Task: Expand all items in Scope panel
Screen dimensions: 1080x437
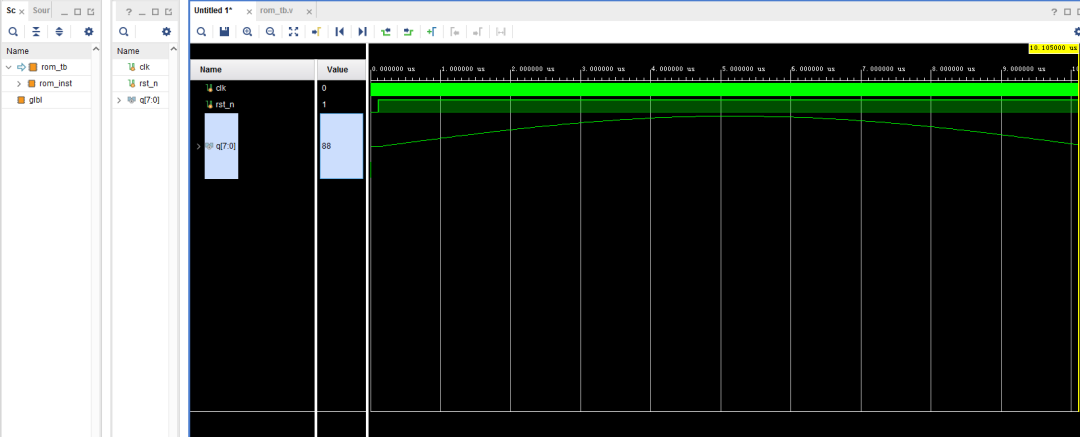Action: [59, 32]
